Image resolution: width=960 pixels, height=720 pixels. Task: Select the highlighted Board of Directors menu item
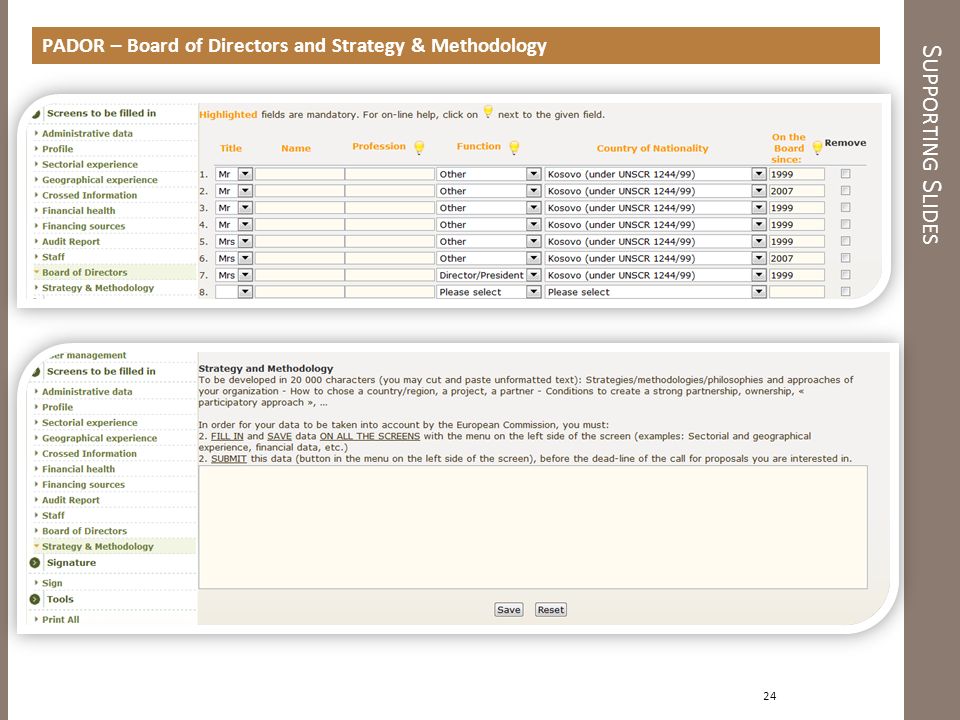[x=84, y=272]
